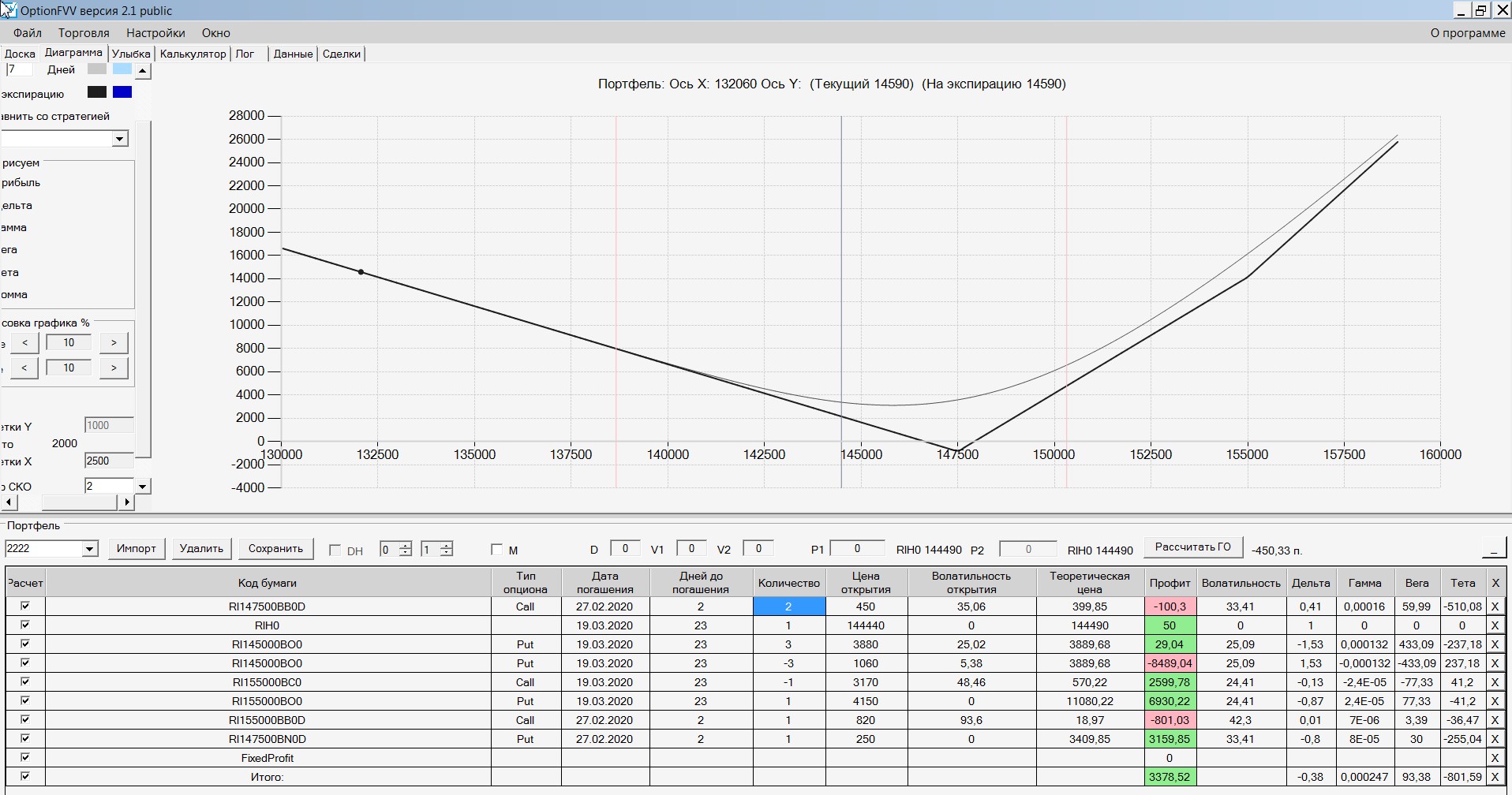Collapse the portfolio panel with the underscore button

(x=1493, y=548)
